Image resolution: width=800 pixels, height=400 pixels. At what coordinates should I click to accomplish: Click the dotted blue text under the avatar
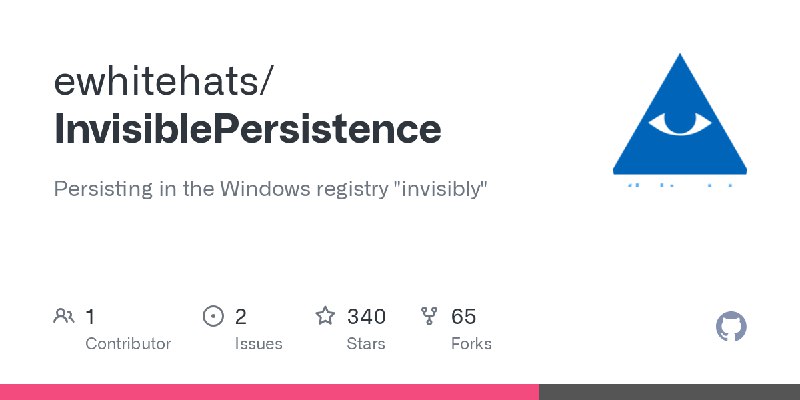point(680,185)
